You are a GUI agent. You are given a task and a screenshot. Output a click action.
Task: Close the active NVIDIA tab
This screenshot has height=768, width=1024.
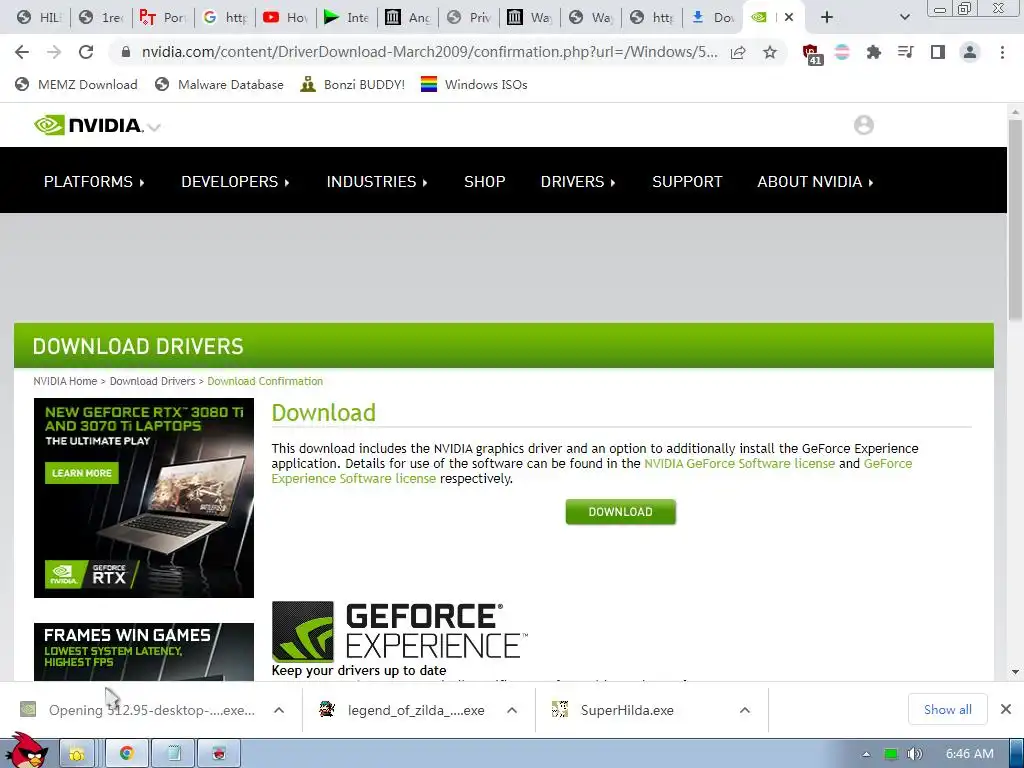[789, 17]
